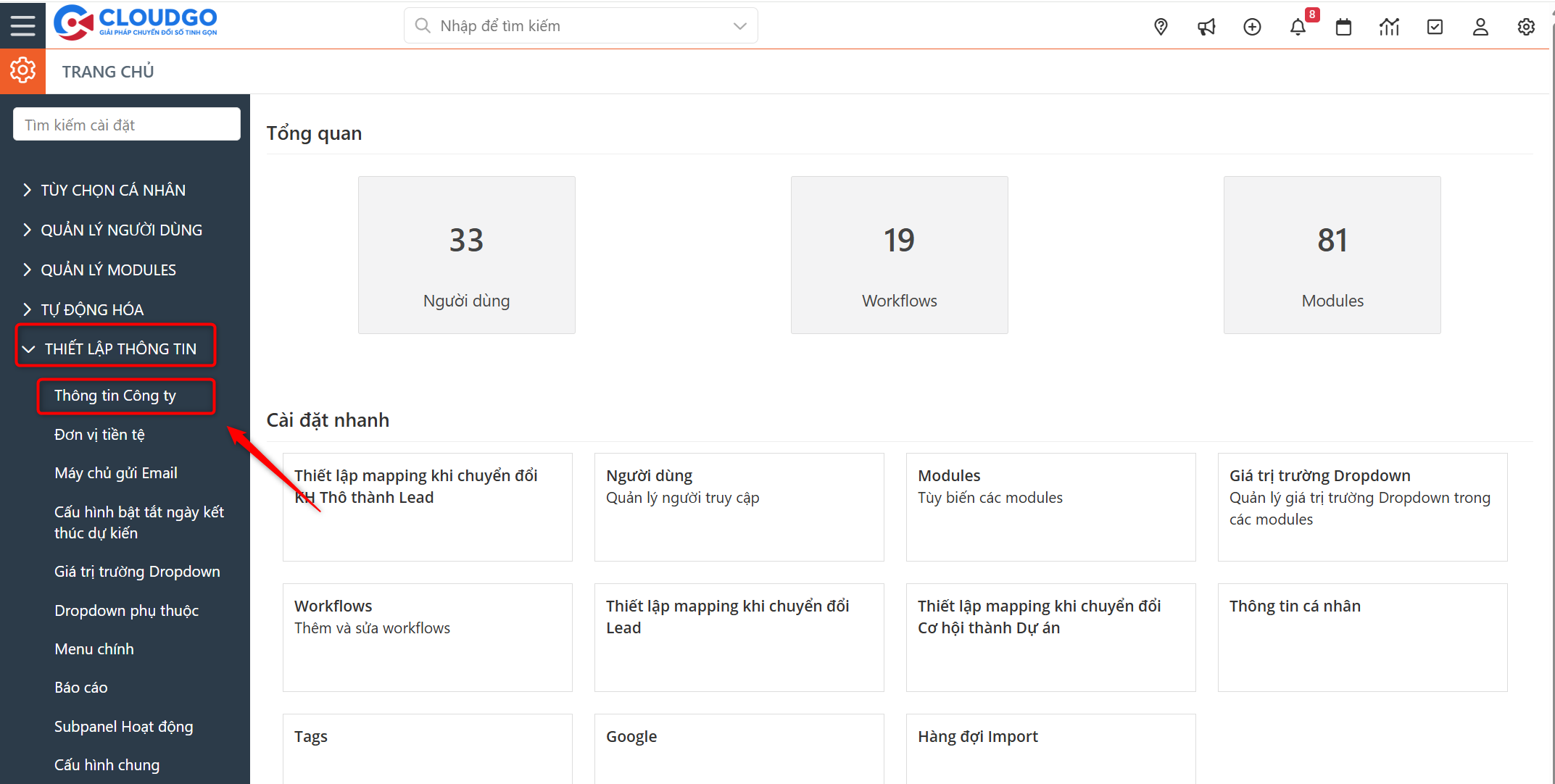Expand the TỰ ĐỘNG HÓA section

click(92, 309)
